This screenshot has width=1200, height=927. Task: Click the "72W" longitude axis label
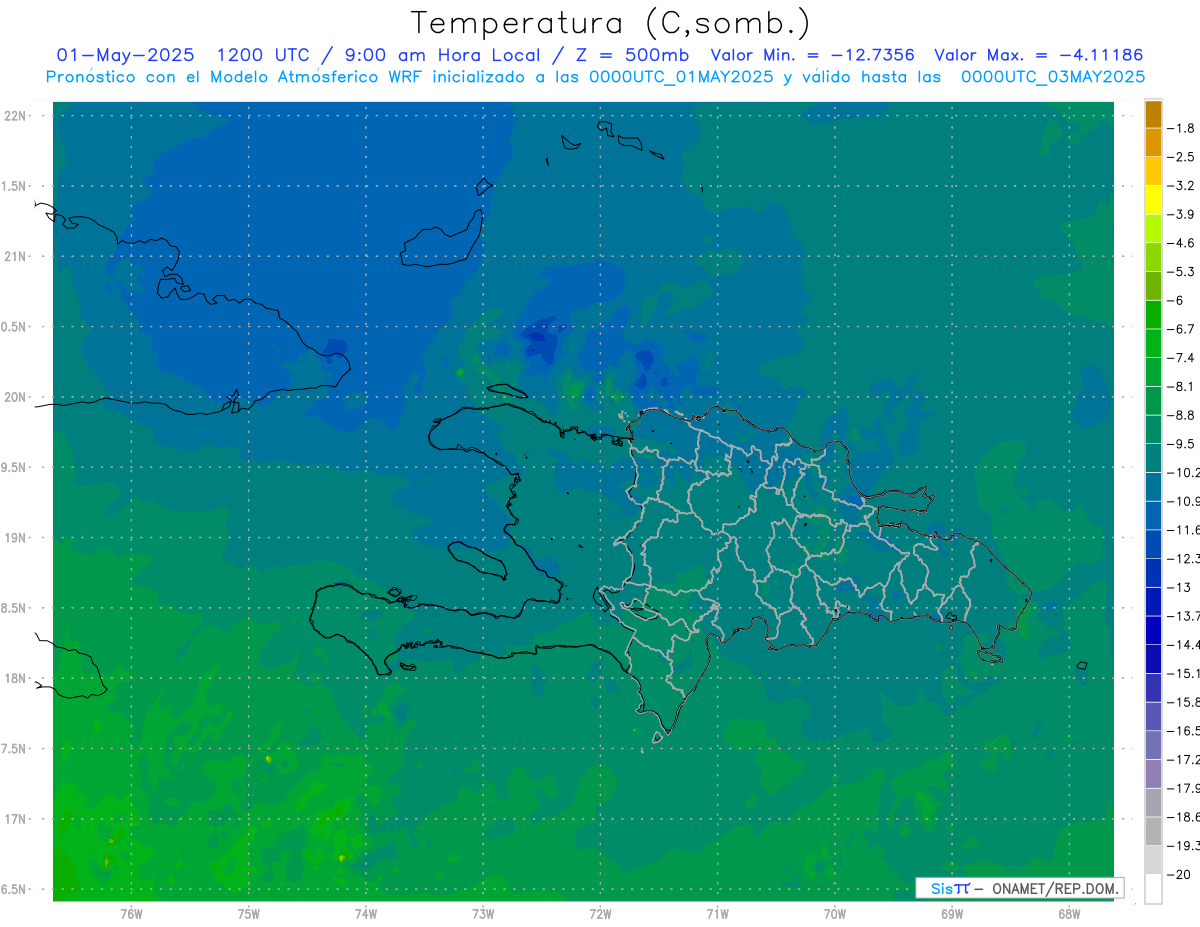(x=601, y=914)
